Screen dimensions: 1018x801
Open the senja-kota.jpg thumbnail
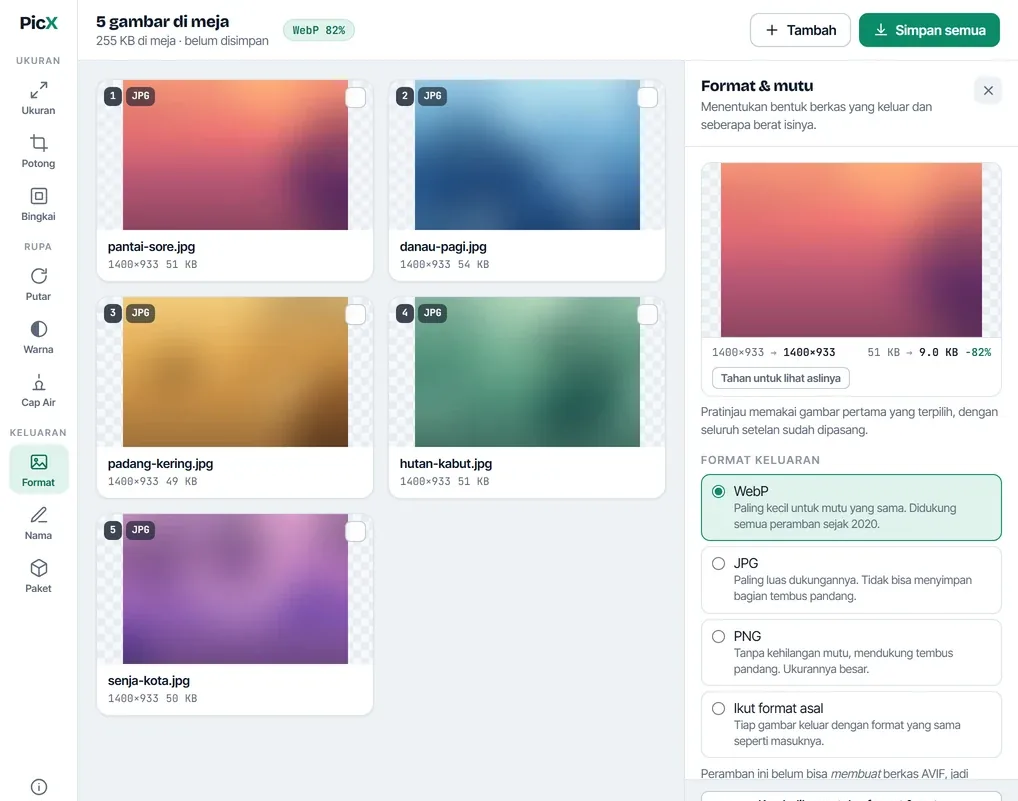click(235, 589)
